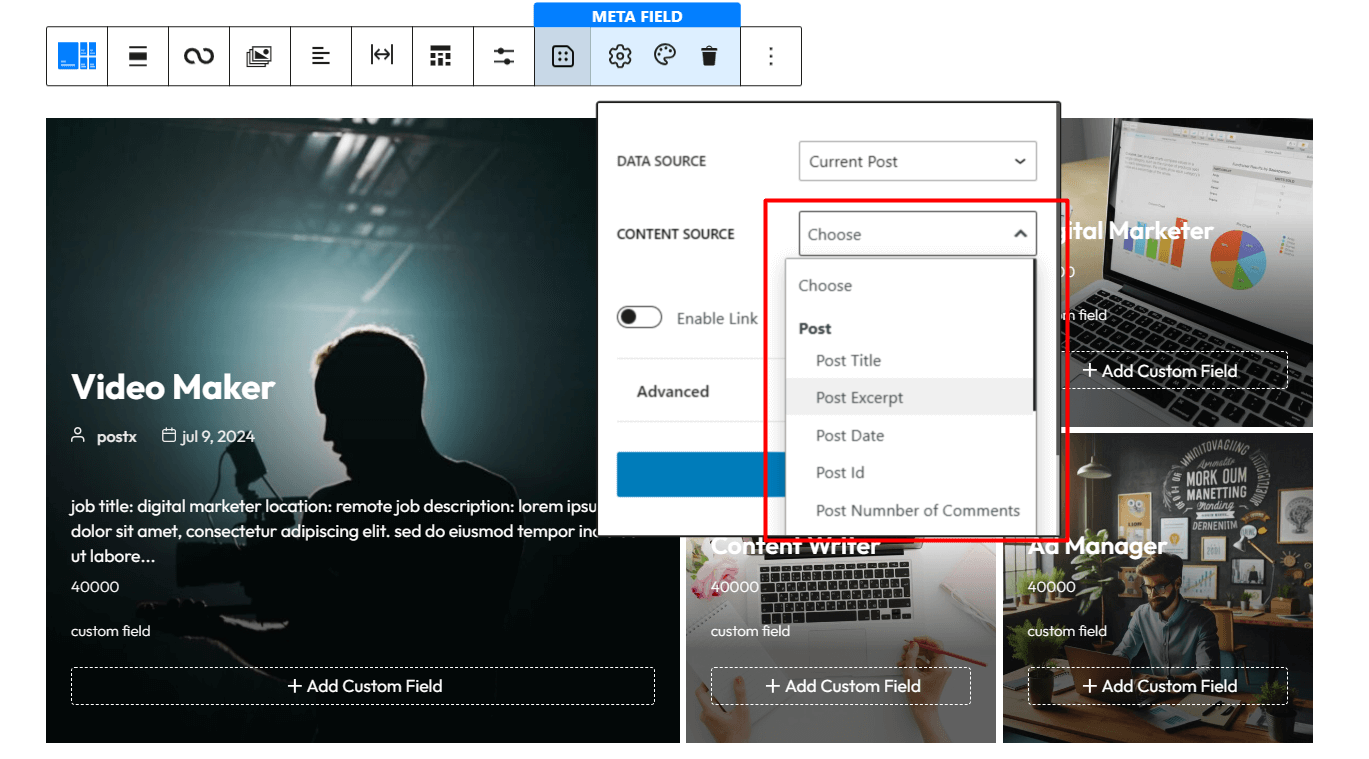Open the three-dot options menu
Screen dimensions: 1369x759
[771, 55]
